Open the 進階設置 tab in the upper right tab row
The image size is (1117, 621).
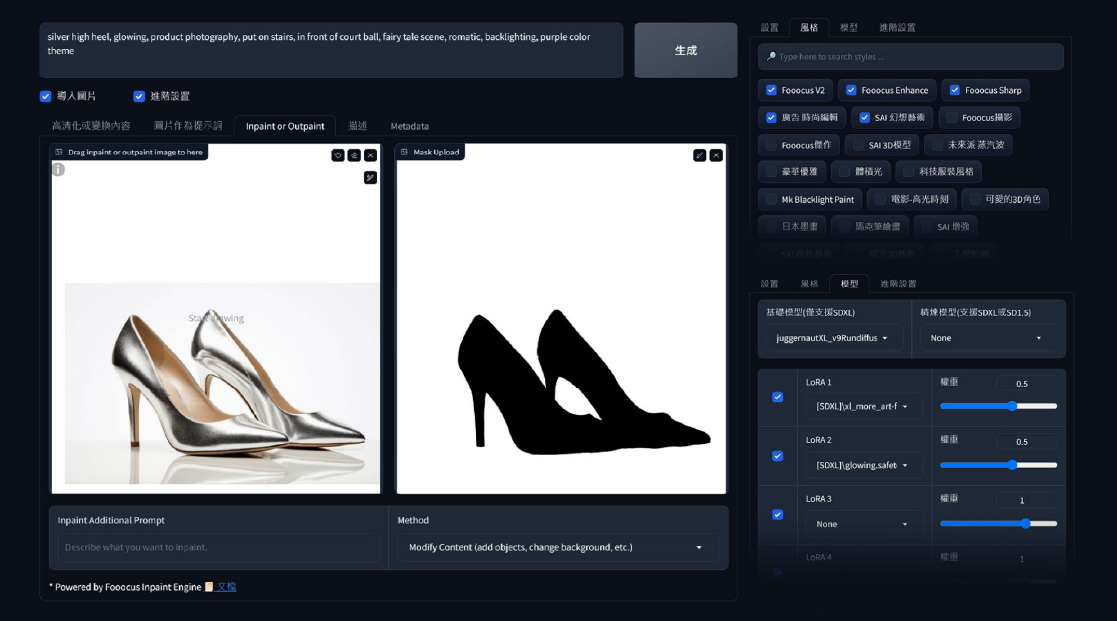point(897,28)
